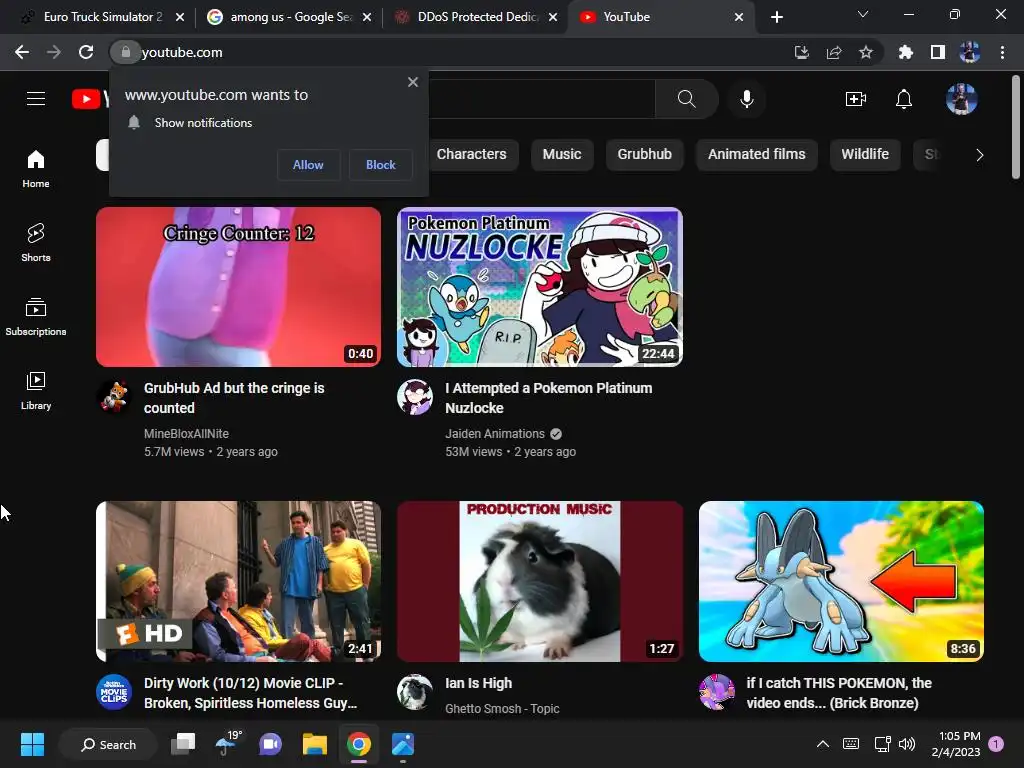The height and width of the screenshot is (768, 1024).
Task: Go to Home in sidebar
Action: pos(36,168)
